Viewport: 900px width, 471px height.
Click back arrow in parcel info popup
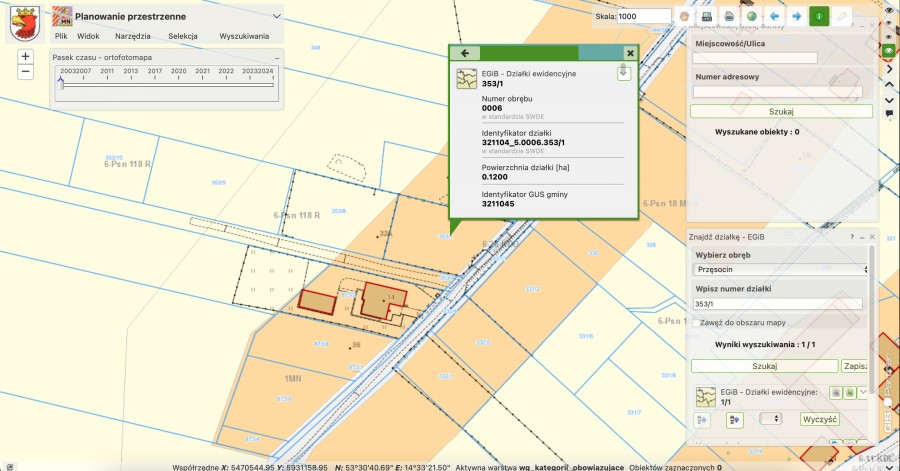464,53
